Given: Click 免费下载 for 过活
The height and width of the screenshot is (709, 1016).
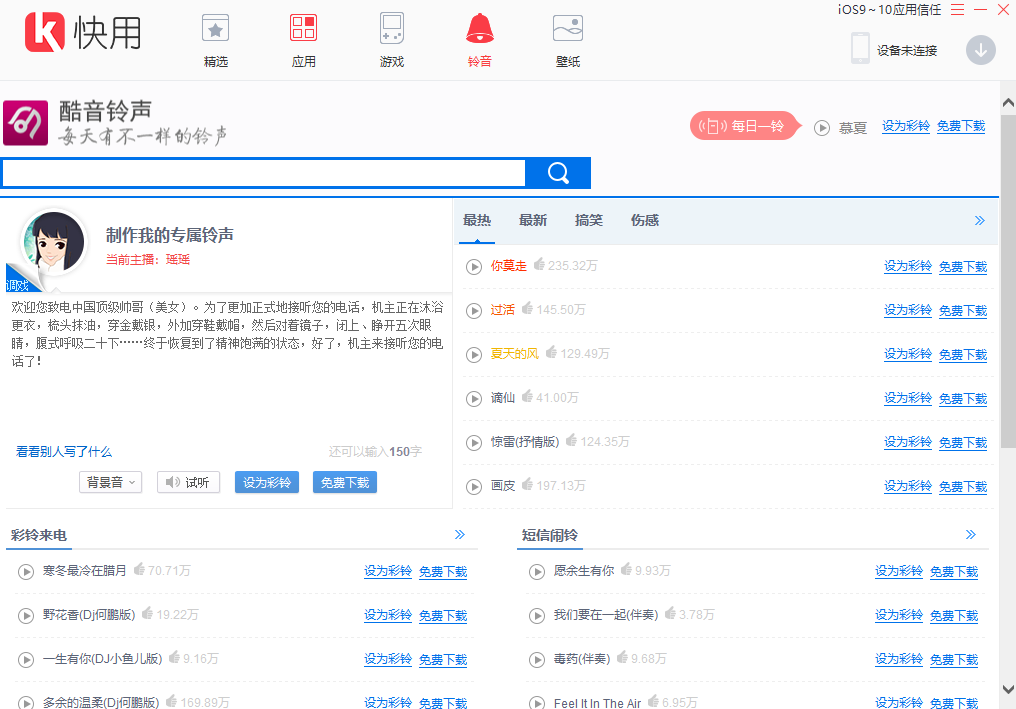Looking at the screenshot, I should (x=962, y=310).
